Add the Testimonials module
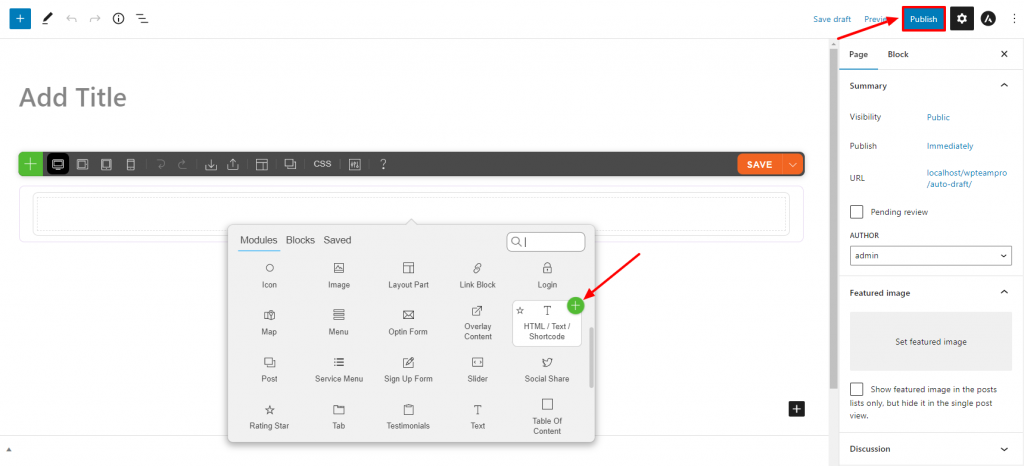 pyautogui.click(x=408, y=416)
